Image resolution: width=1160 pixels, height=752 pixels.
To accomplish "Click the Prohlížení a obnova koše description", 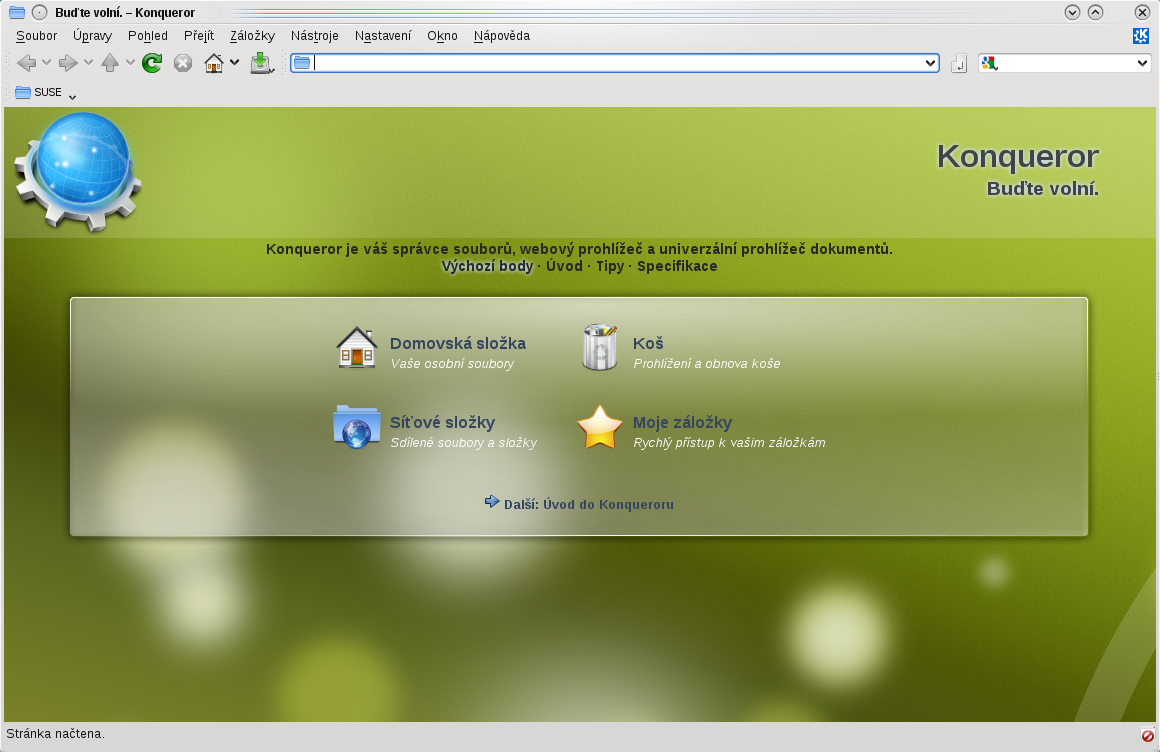I will (x=707, y=364).
